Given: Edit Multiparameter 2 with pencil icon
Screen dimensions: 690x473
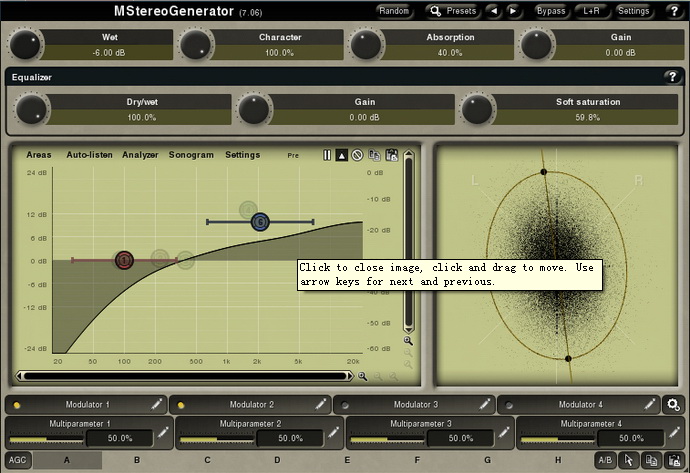Looking at the screenshot, I should tap(333, 433).
